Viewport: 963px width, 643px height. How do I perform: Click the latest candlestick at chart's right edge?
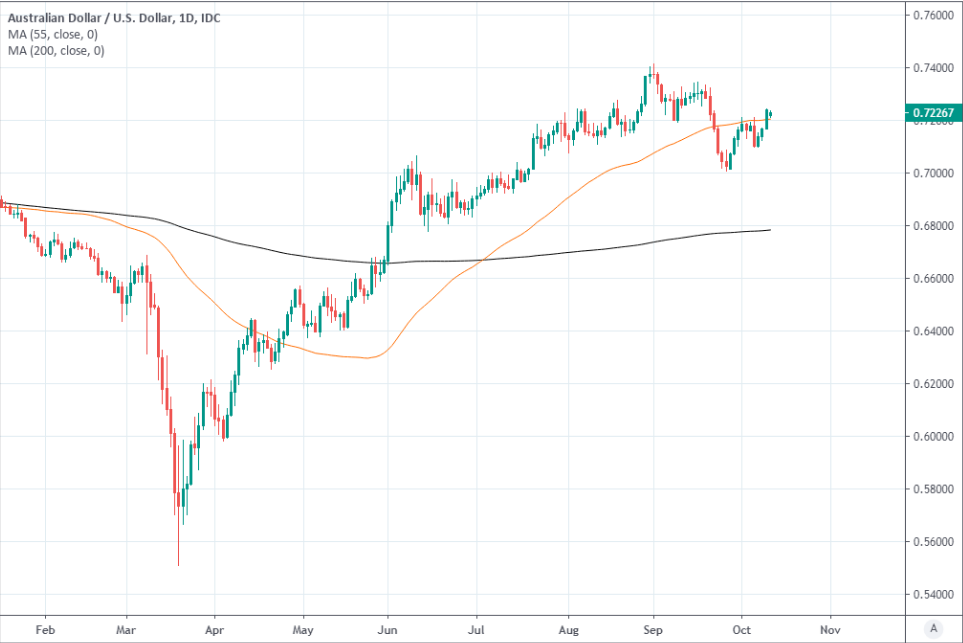coord(770,114)
